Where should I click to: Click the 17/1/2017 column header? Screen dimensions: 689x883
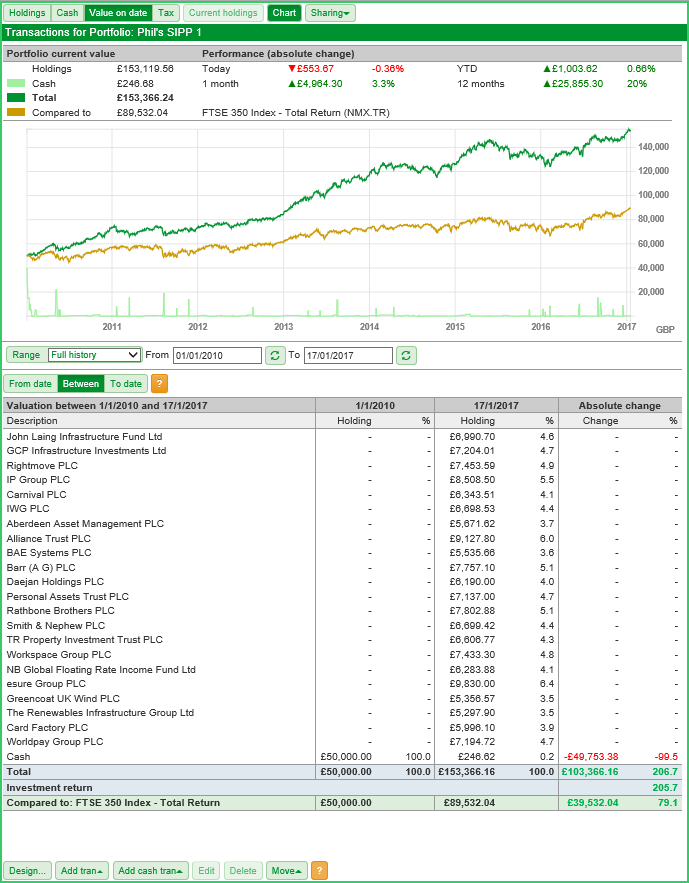click(496, 405)
